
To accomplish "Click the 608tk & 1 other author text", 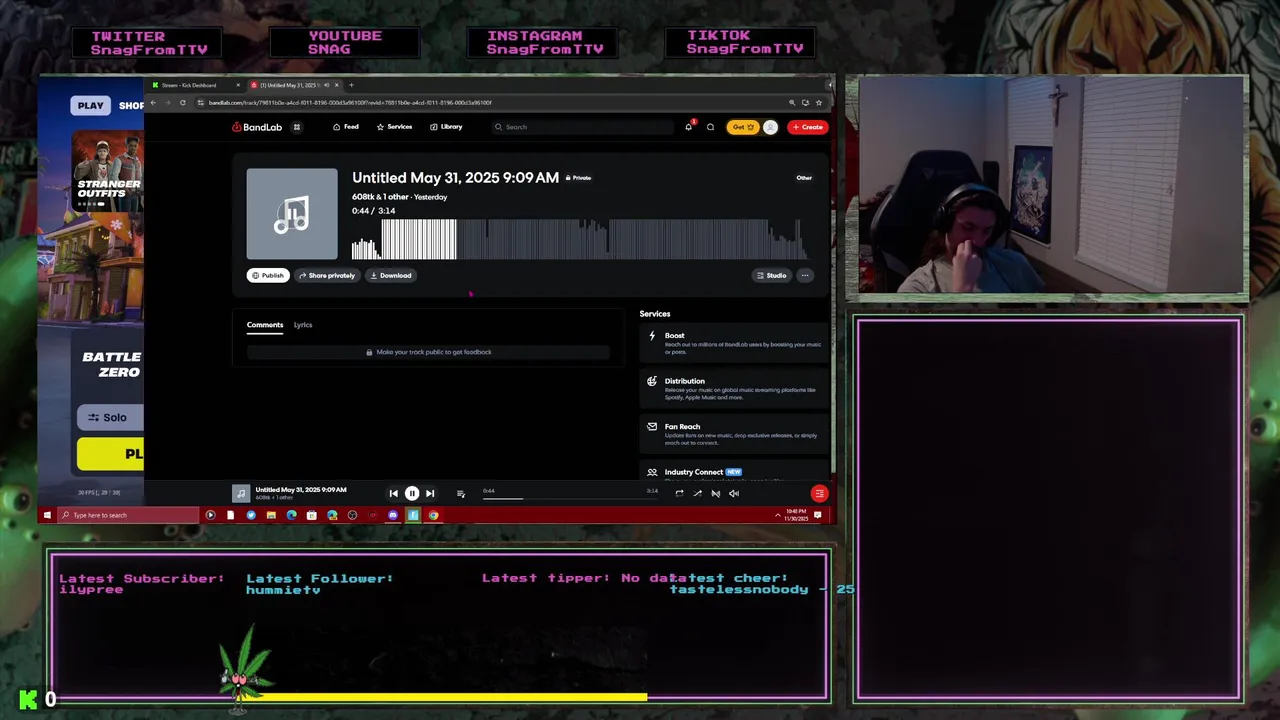I will point(380,197).
